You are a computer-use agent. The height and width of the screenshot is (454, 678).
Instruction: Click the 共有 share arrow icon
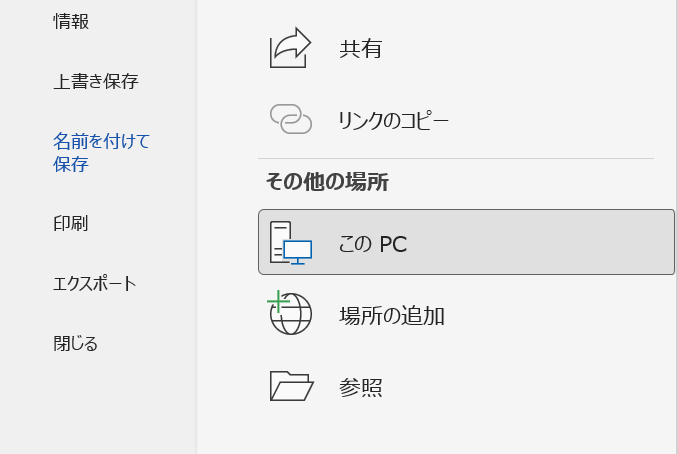point(291,48)
